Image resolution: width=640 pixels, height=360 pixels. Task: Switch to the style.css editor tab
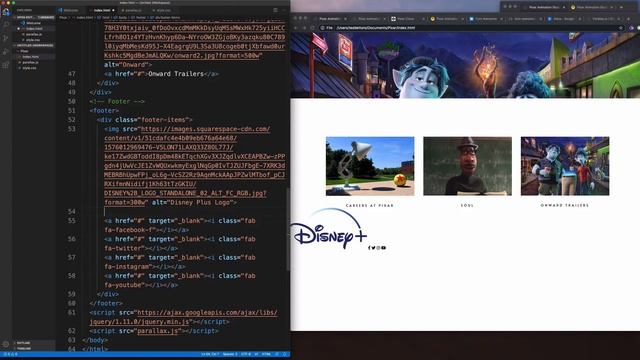(163, 10)
